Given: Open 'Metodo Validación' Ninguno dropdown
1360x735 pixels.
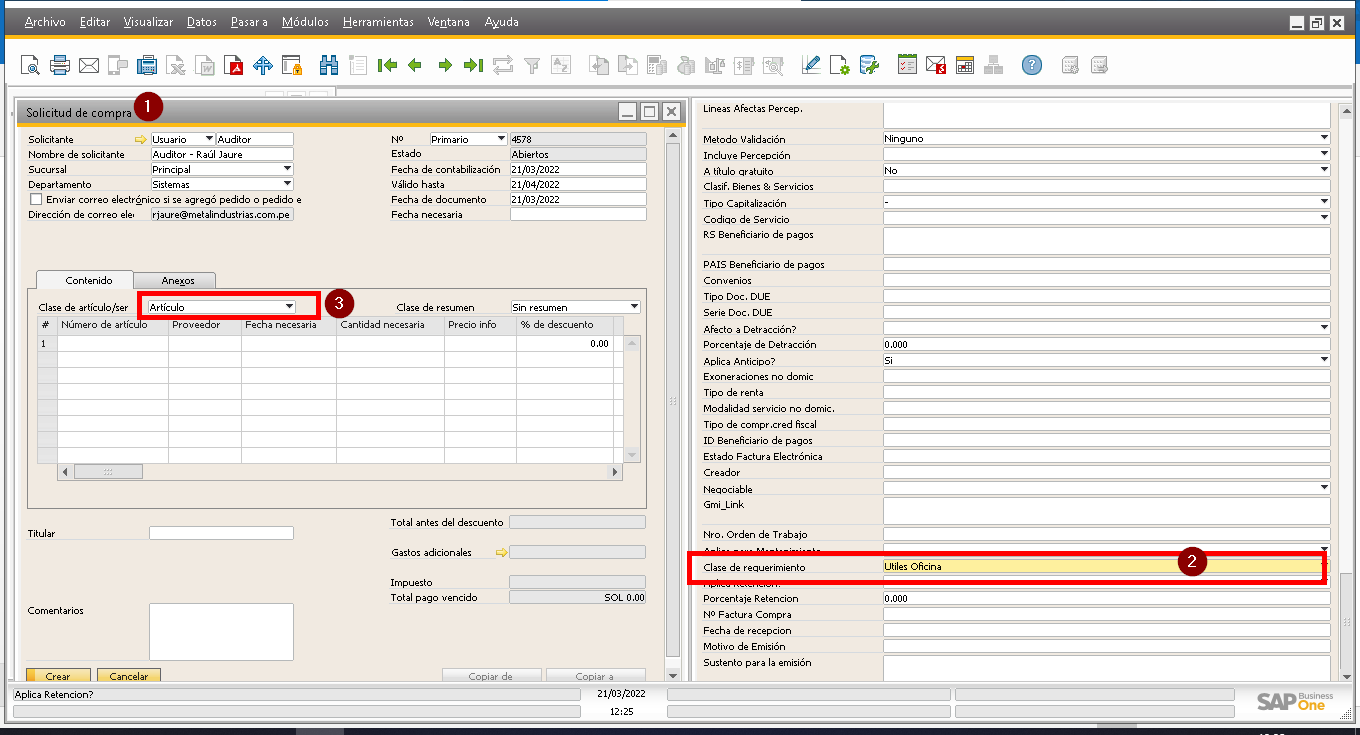Looking at the screenshot, I should click(x=1324, y=138).
